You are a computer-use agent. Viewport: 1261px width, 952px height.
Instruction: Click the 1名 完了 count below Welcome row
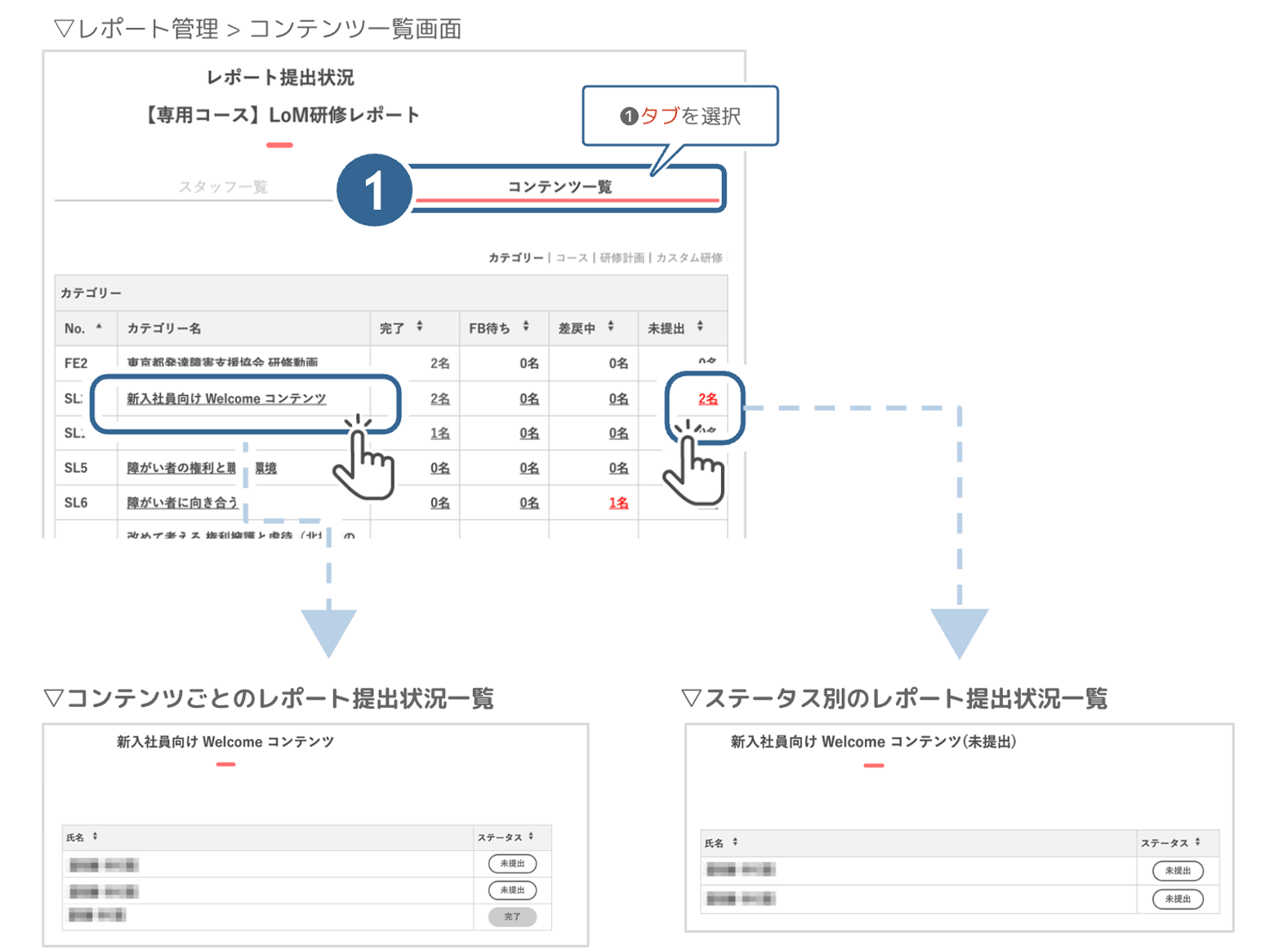point(440,434)
